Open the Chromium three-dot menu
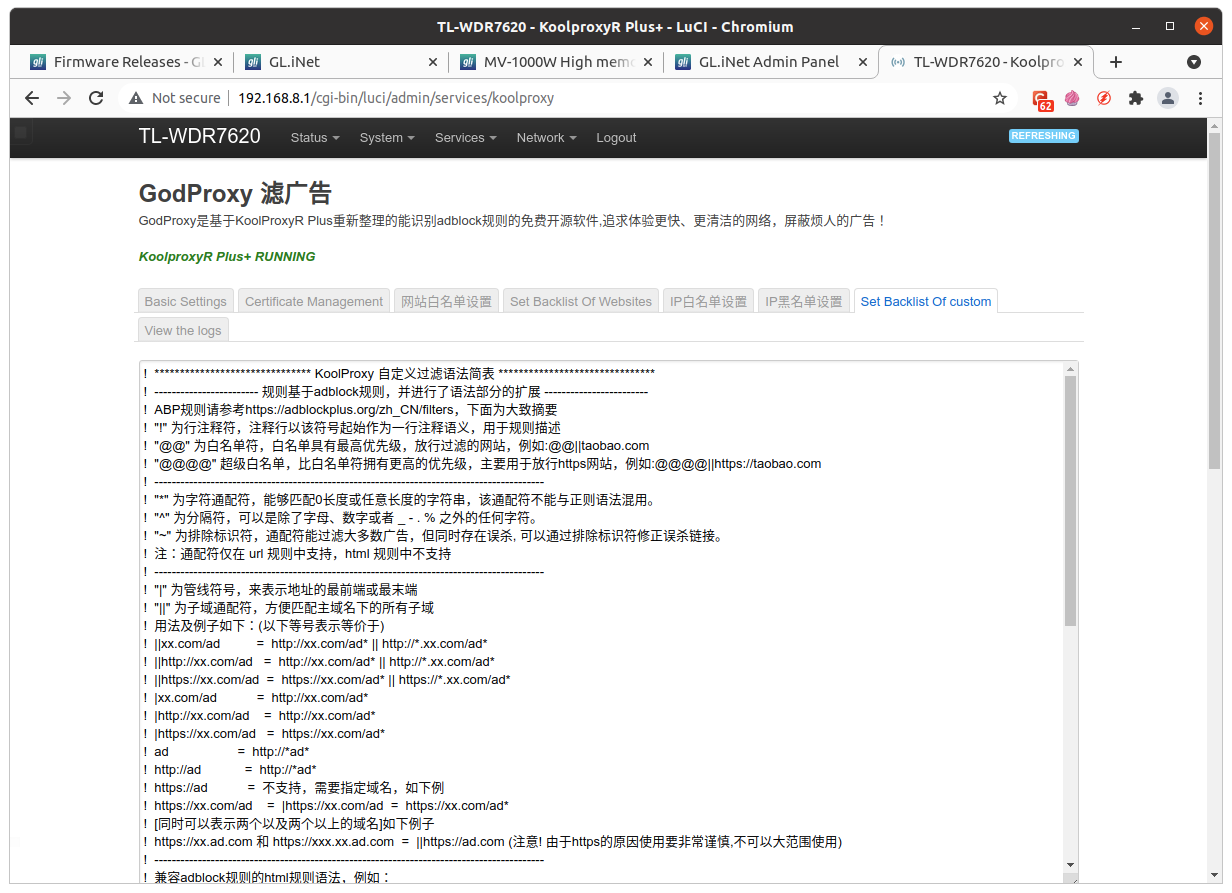Image resolution: width=1232 pixels, height=893 pixels. click(1199, 98)
